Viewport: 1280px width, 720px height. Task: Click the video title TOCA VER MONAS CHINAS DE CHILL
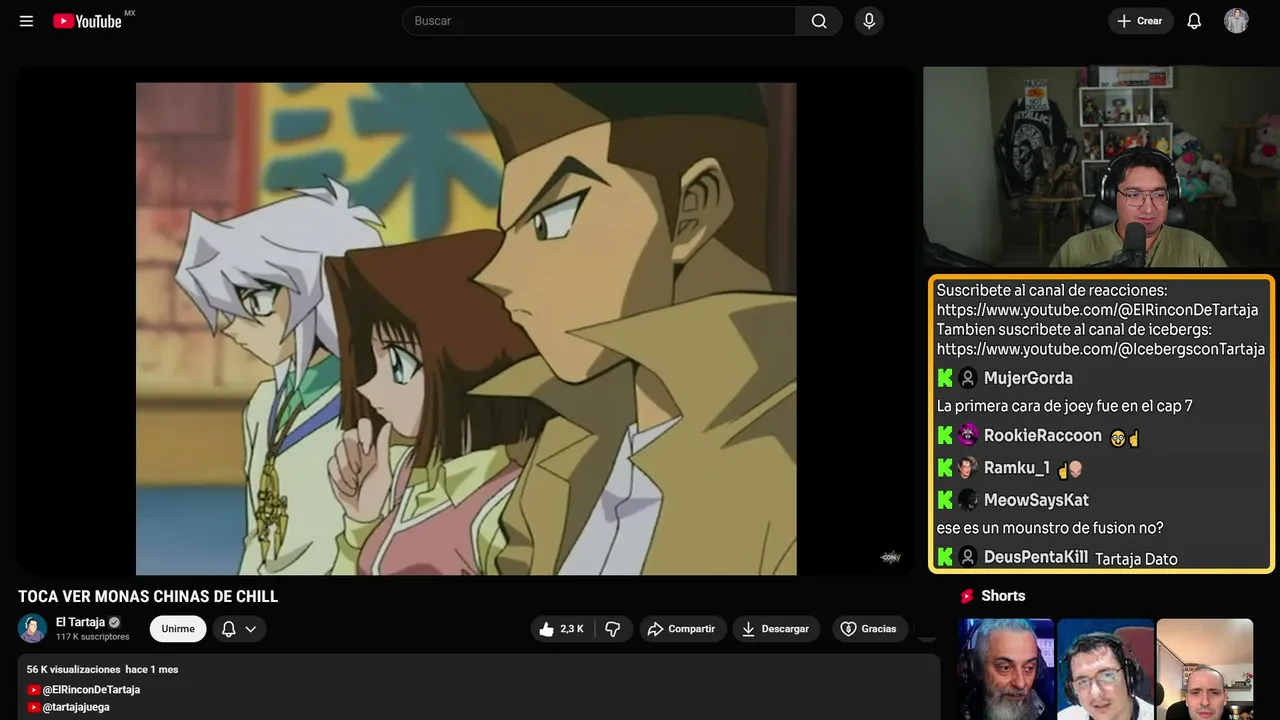[x=148, y=596]
